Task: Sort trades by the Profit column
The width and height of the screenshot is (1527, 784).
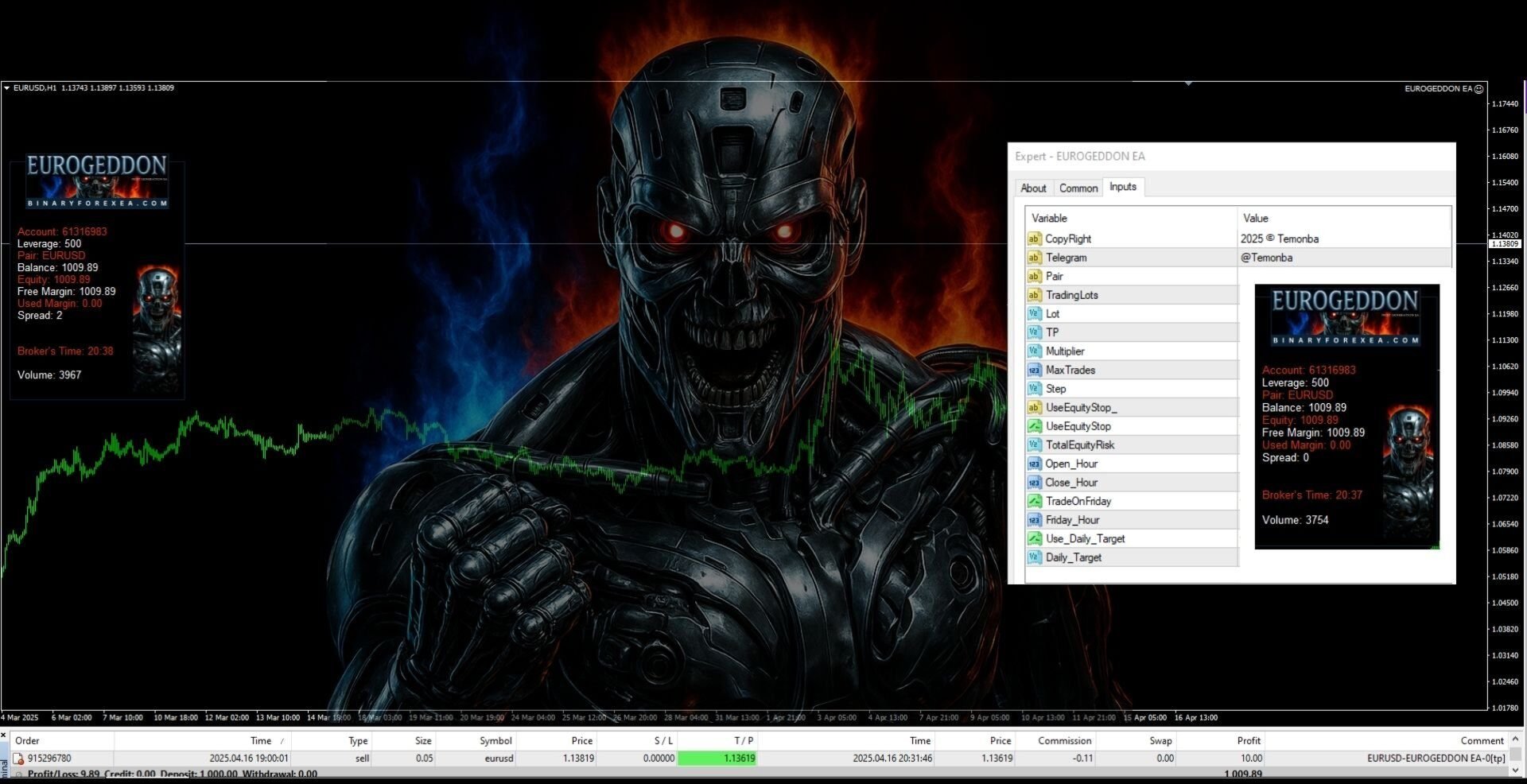Action: tap(1221, 740)
